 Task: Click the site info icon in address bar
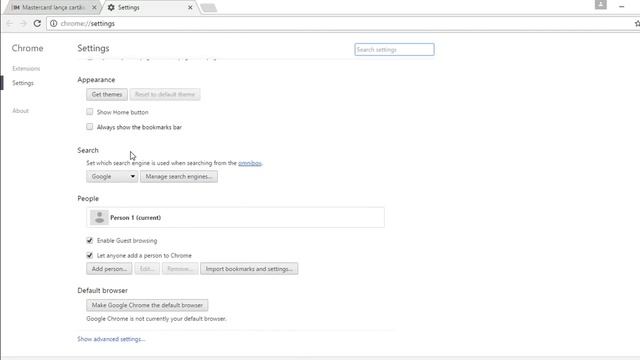(x=53, y=24)
